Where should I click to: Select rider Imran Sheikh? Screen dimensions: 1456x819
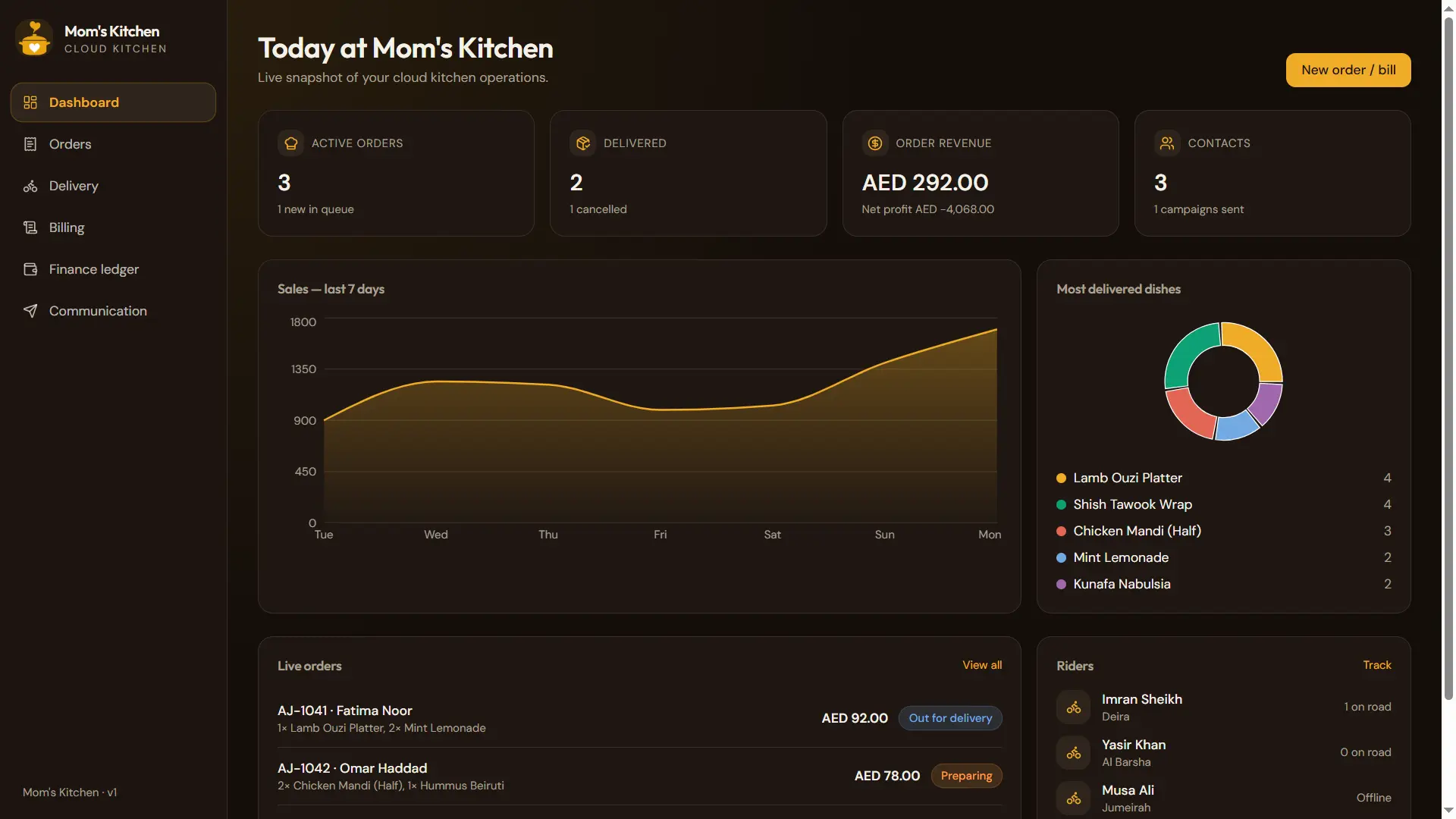click(x=1224, y=707)
